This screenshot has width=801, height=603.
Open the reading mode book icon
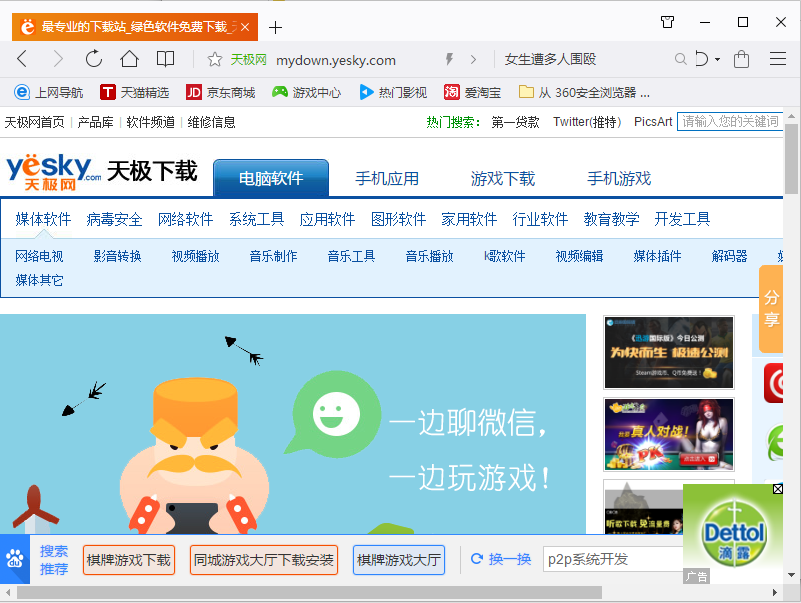coord(165,59)
